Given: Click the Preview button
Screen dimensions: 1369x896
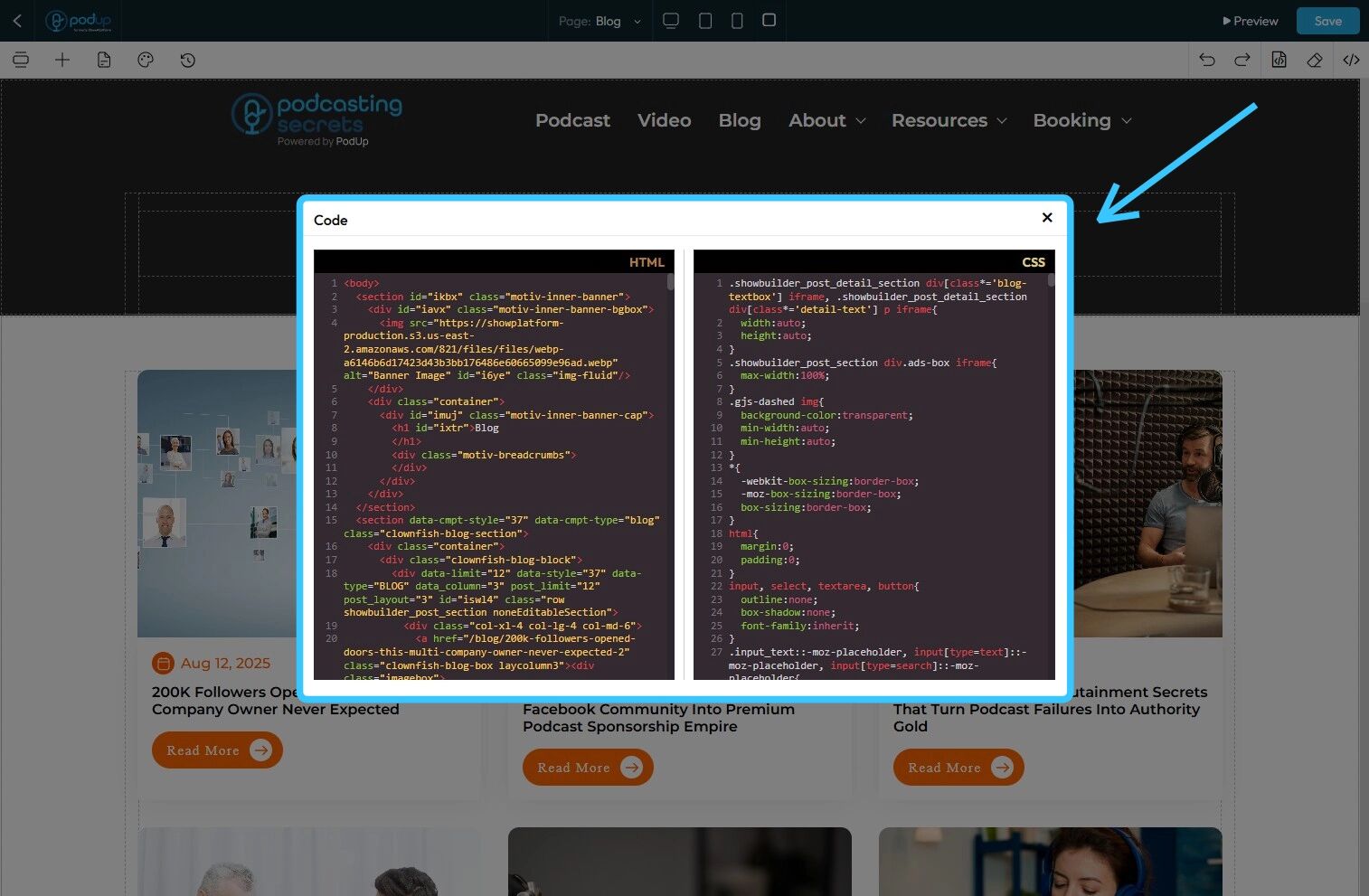Looking at the screenshot, I should 1251,21.
